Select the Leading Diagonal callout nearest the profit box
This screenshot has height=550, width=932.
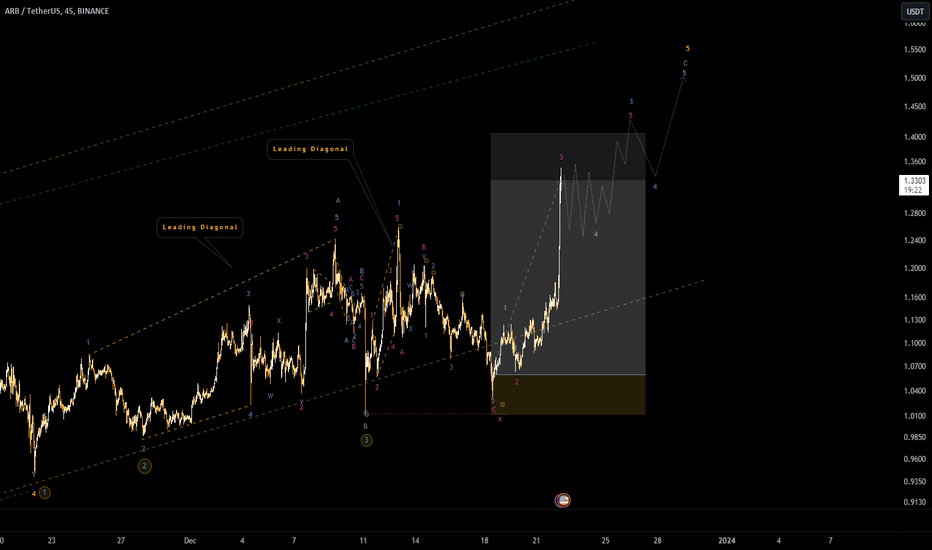310,149
